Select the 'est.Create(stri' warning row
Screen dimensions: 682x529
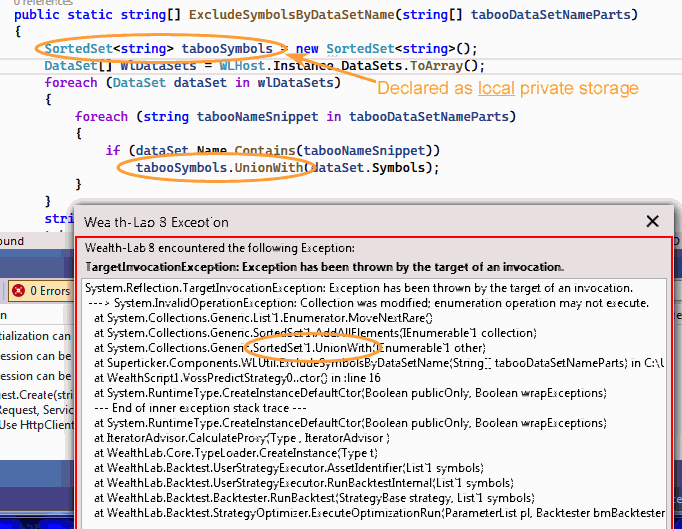pos(36,396)
